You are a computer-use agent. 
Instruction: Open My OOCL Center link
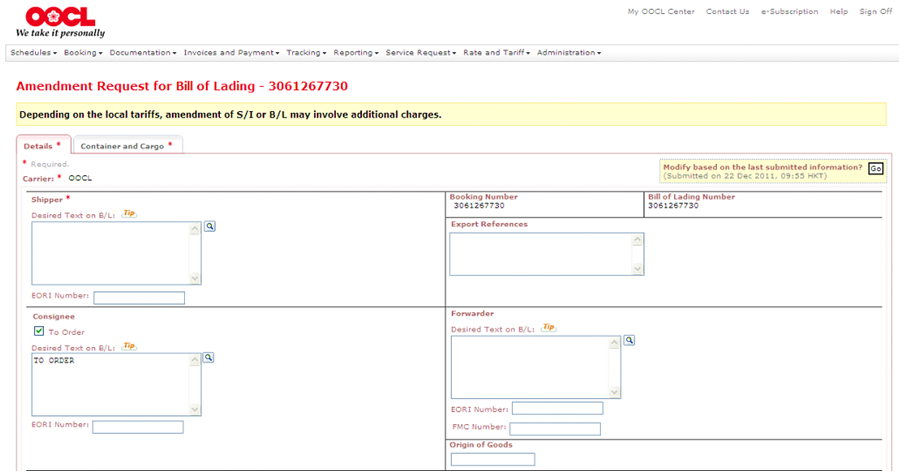660,12
